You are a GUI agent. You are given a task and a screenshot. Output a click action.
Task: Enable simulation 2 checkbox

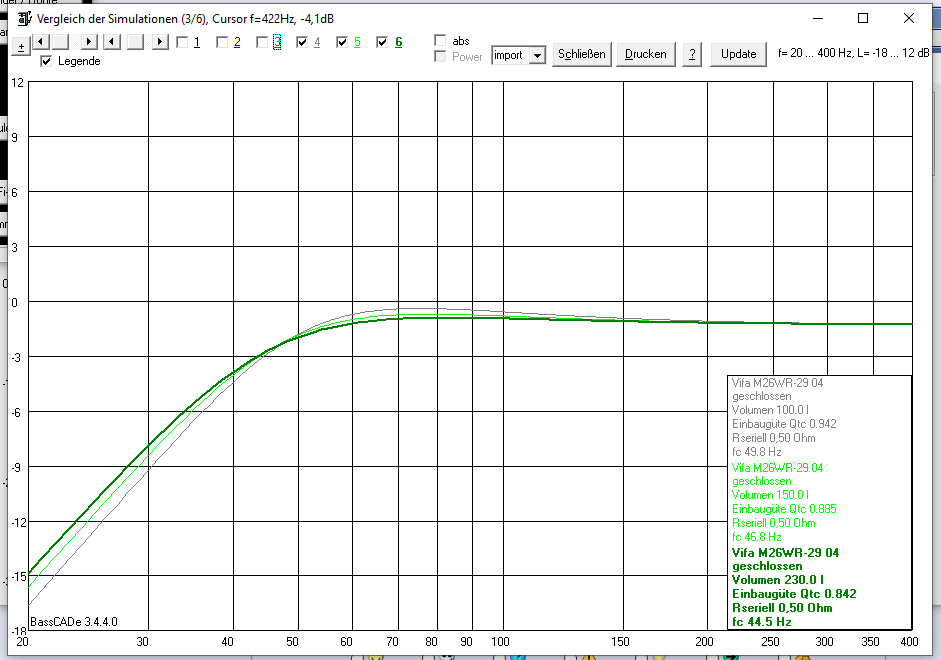[222, 42]
